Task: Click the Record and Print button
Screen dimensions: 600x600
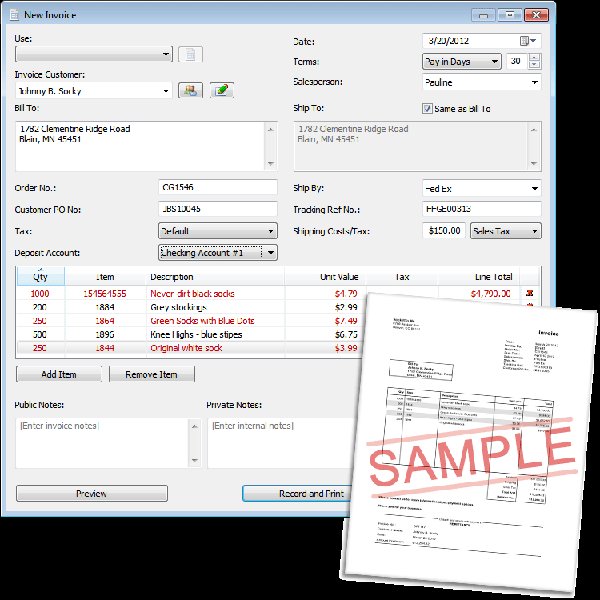Action: coord(298,494)
